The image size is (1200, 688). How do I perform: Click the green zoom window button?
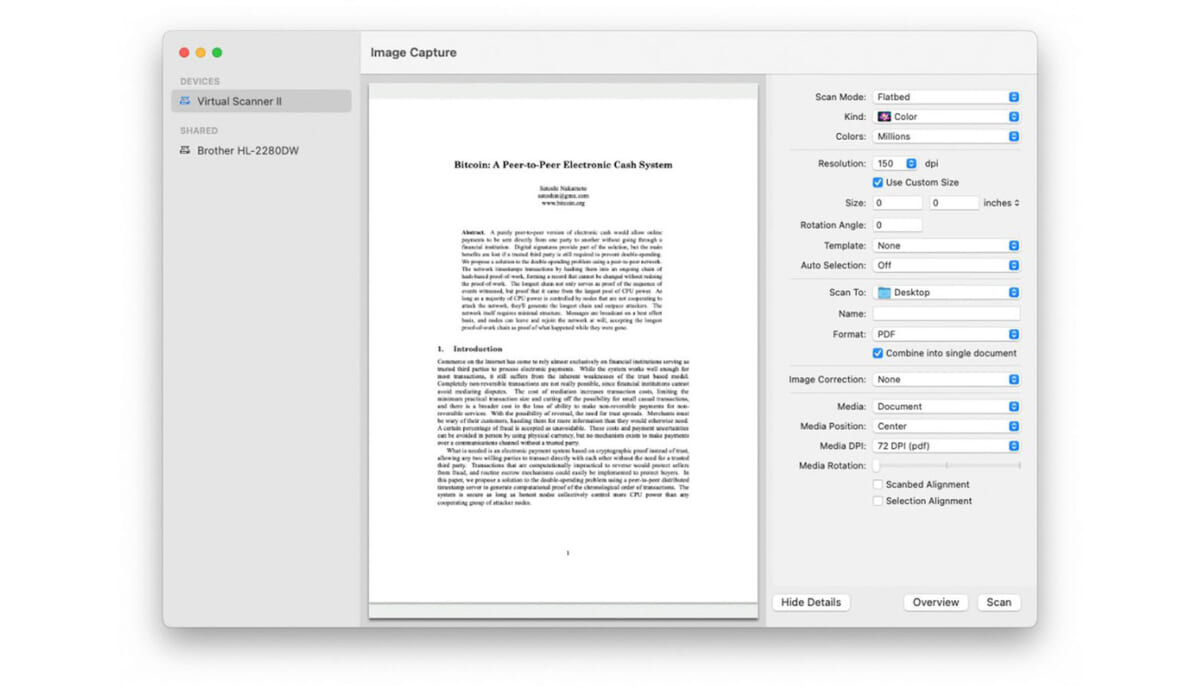tap(217, 52)
